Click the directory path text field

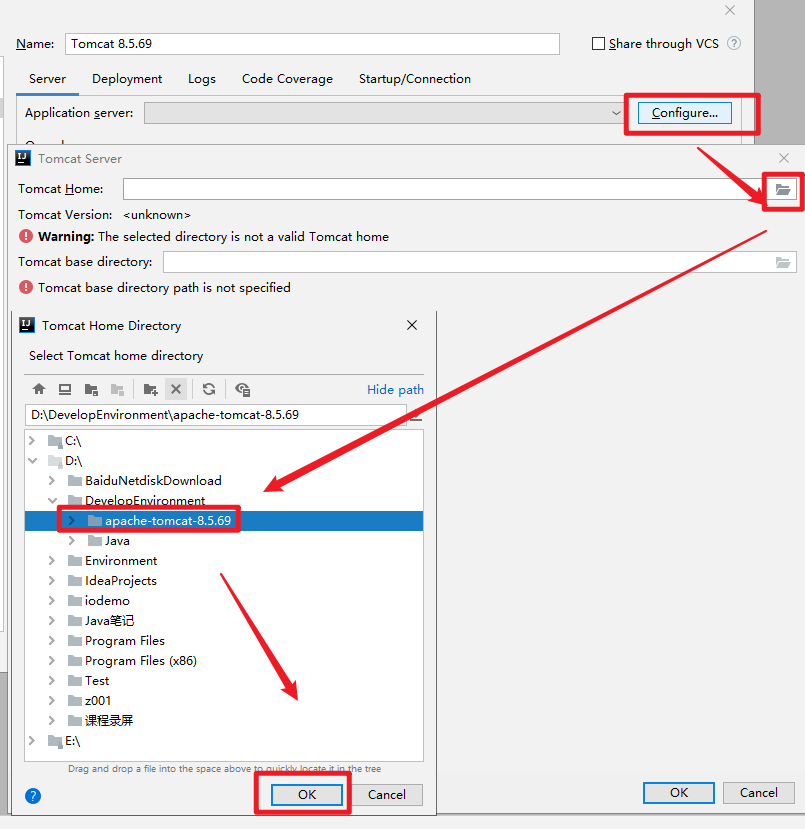point(216,415)
